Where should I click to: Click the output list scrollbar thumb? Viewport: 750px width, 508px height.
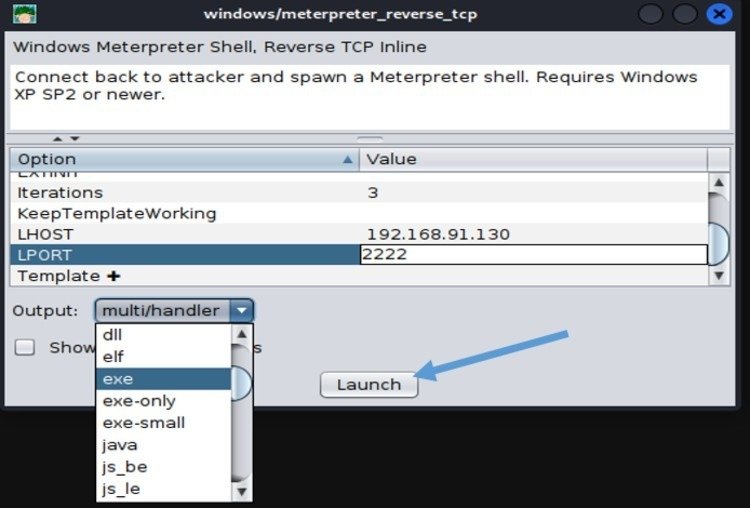[x=242, y=383]
